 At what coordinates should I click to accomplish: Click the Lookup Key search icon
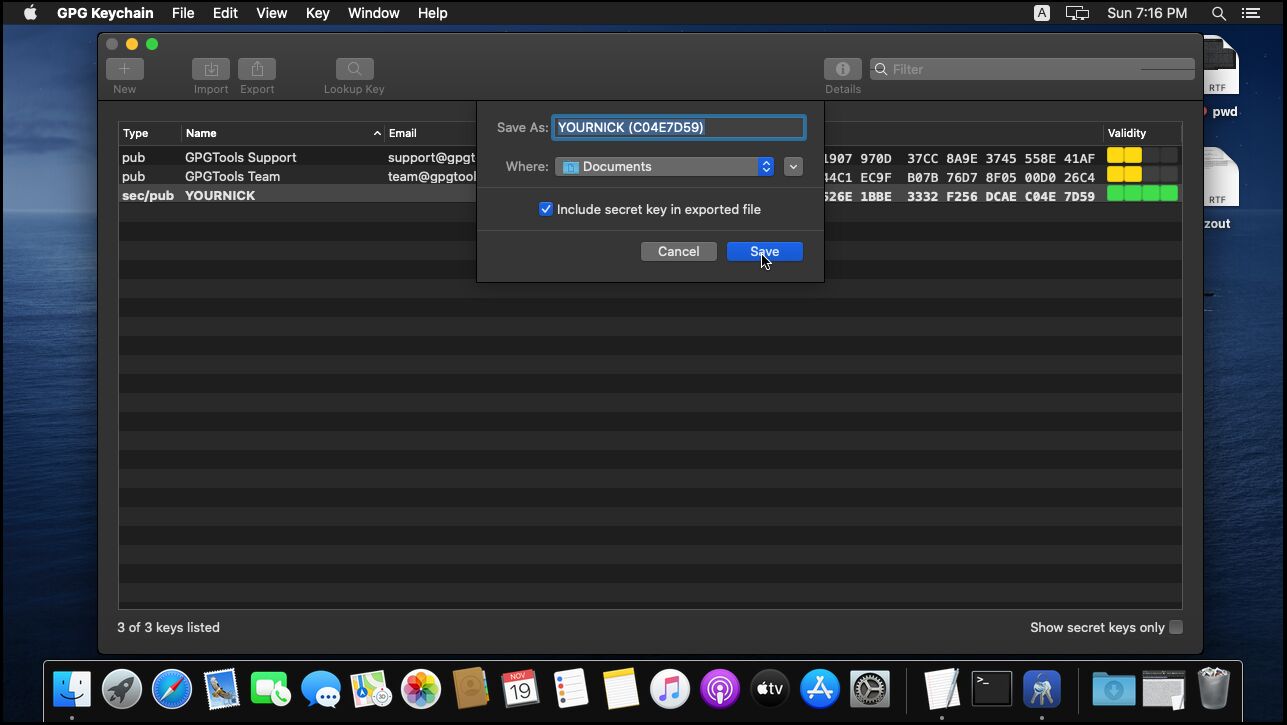[x=354, y=69]
